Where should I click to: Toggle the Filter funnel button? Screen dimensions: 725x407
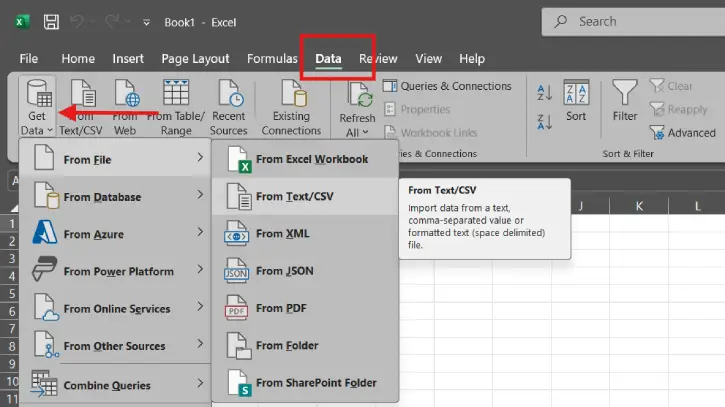(625, 100)
